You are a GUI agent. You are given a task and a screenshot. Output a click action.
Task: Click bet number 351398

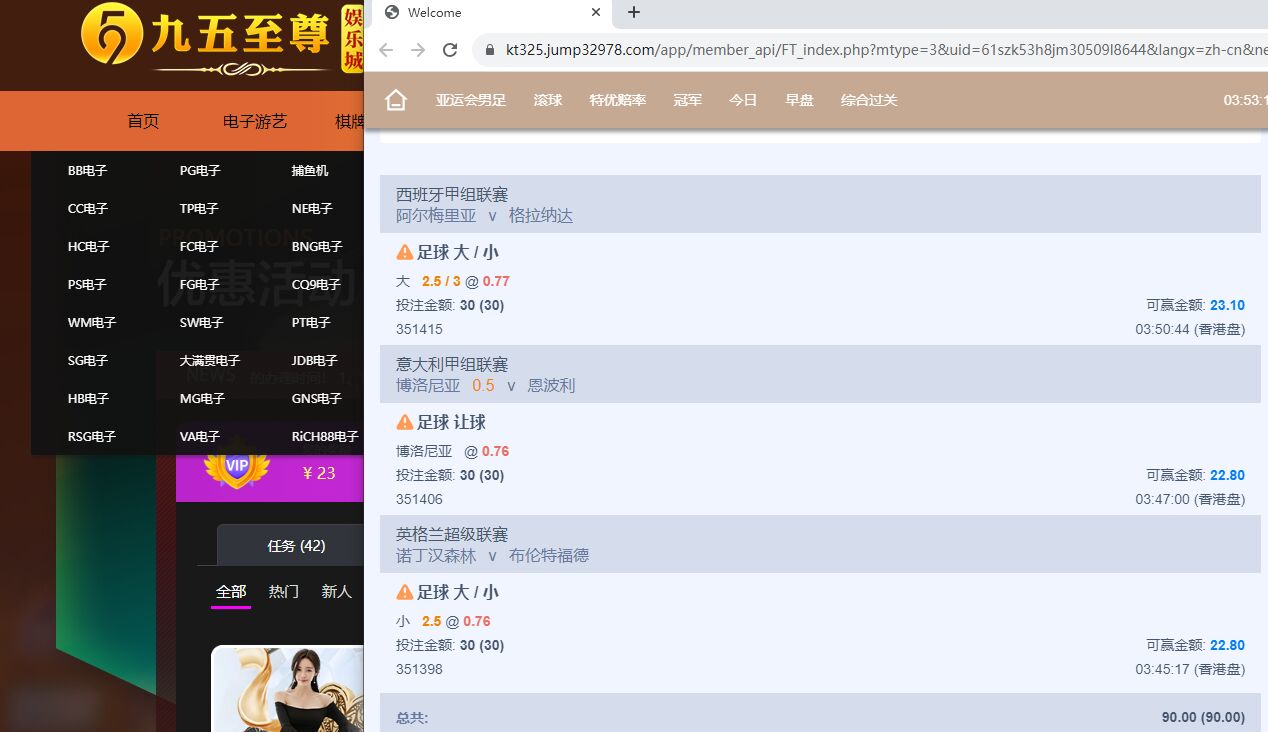click(419, 669)
